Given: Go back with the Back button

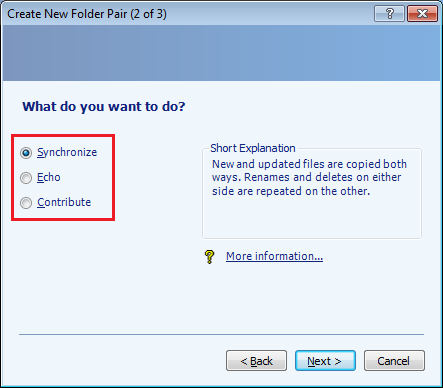Looking at the screenshot, I should [256, 361].
